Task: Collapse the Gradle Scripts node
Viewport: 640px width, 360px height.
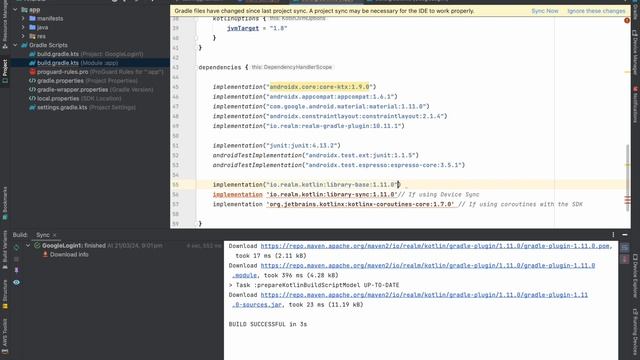Action: [15, 45]
